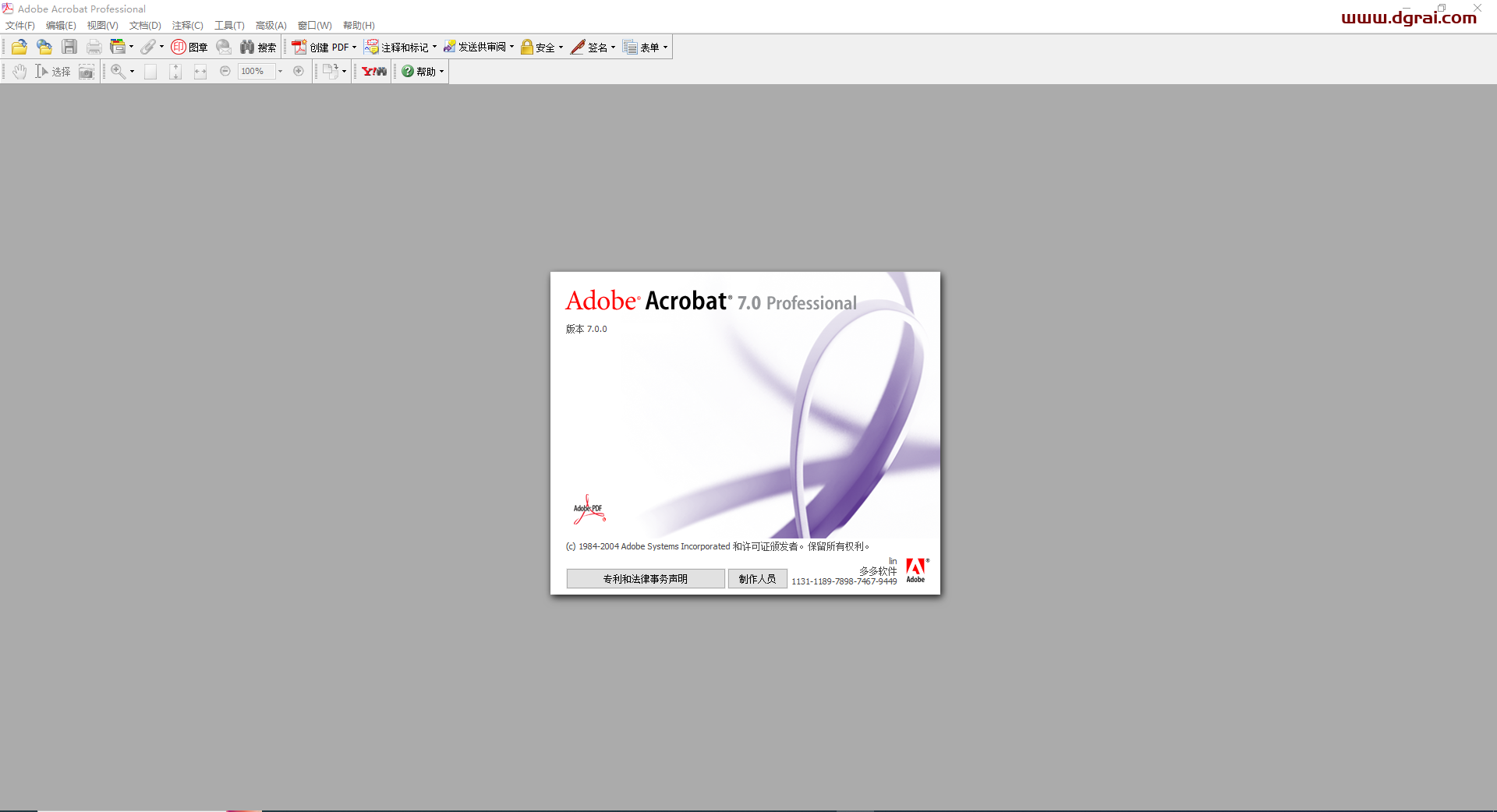Open the 文档(D) menu
The height and width of the screenshot is (812, 1497).
145,26
